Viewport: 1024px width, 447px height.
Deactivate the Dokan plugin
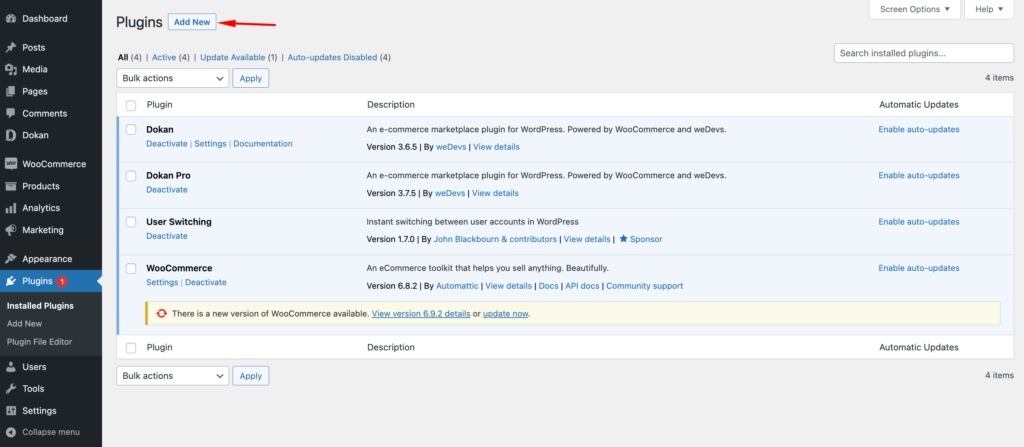pyautogui.click(x=167, y=144)
